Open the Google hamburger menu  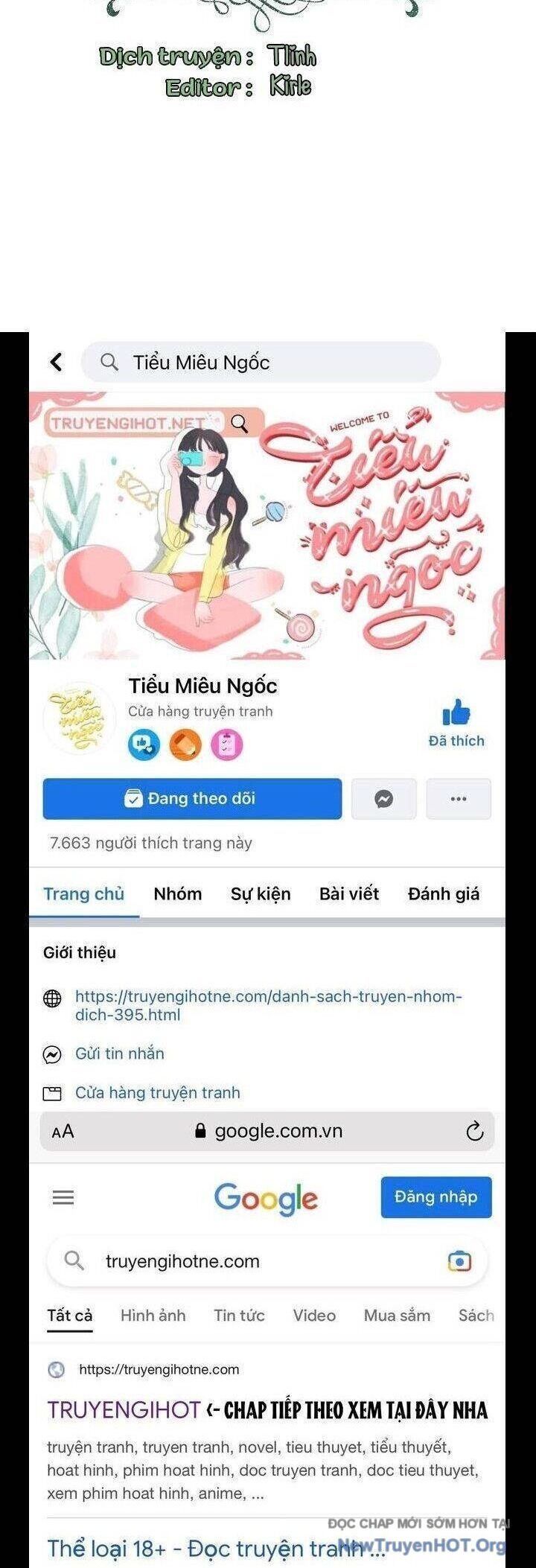[63, 1197]
